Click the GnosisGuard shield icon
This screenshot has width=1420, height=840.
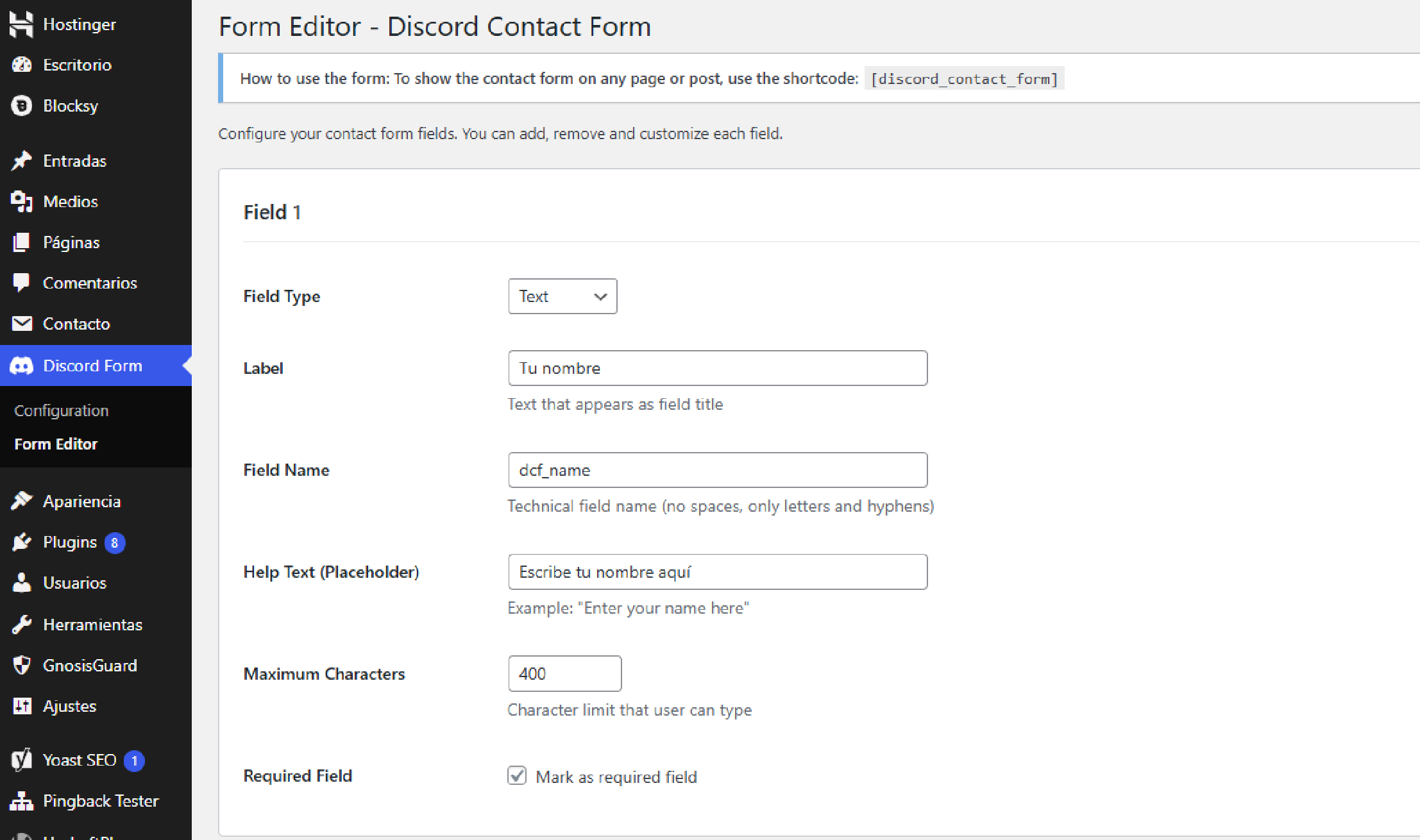click(21, 666)
